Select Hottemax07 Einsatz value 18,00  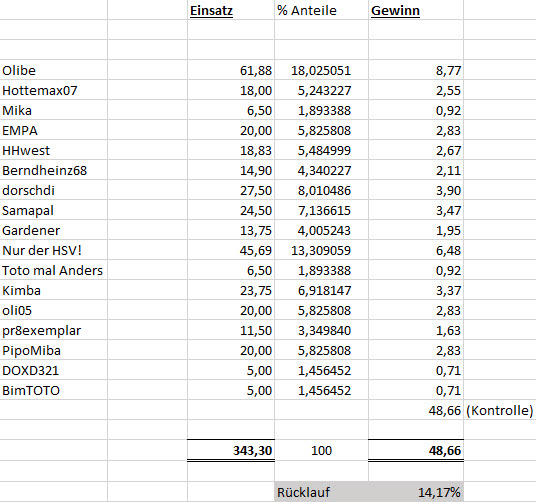(x=231, y=90)
